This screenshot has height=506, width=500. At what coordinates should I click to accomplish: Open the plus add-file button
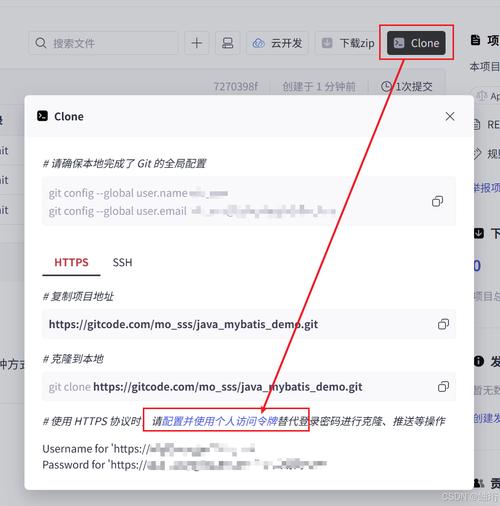coord(197,43)
